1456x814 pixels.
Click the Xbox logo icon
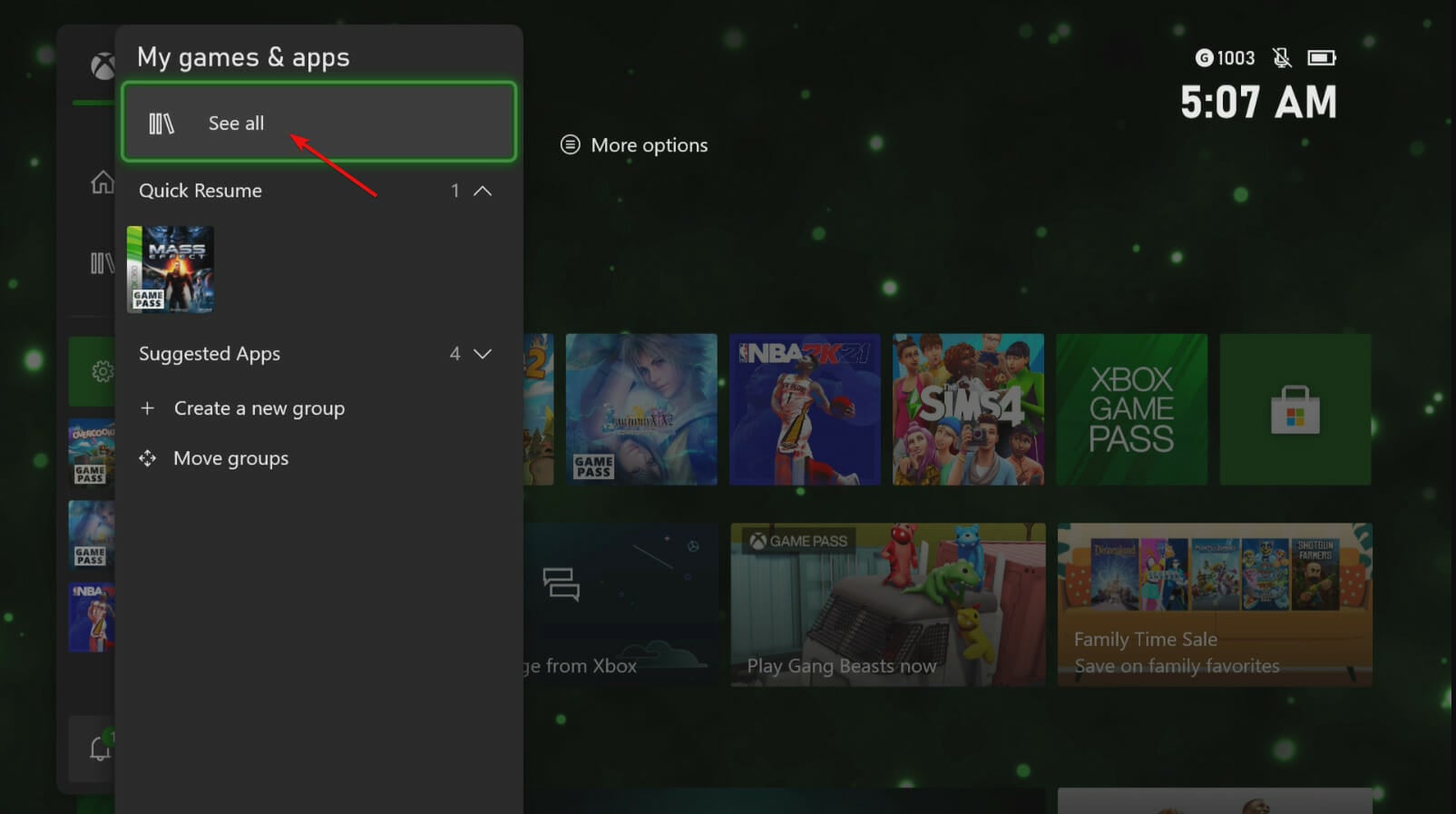coord(102,65)
